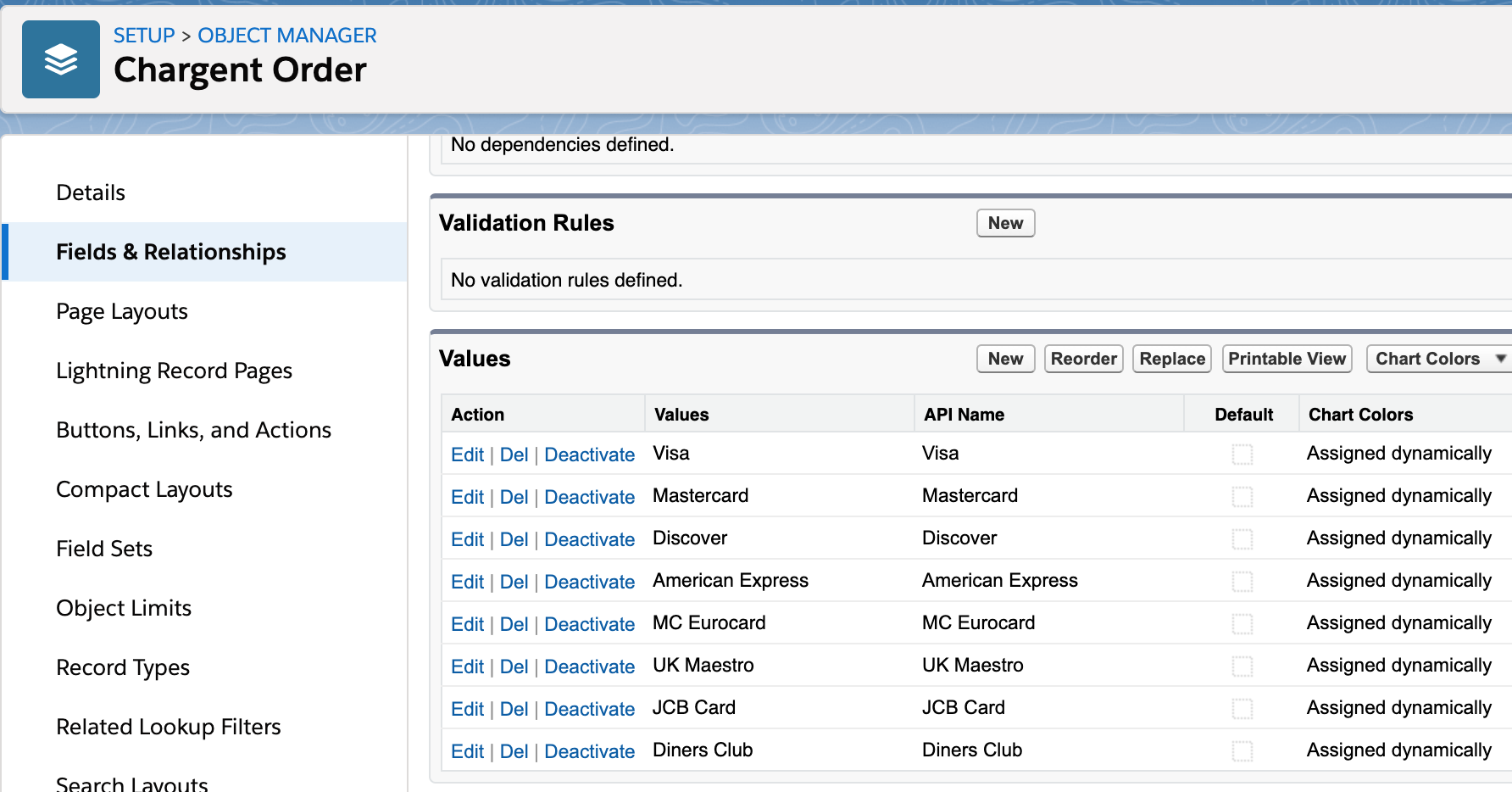Toggle the Default checkbox for Discover
This screenshot has width=1512, height=792.
pyautogui.click(x=1242, y=539)
